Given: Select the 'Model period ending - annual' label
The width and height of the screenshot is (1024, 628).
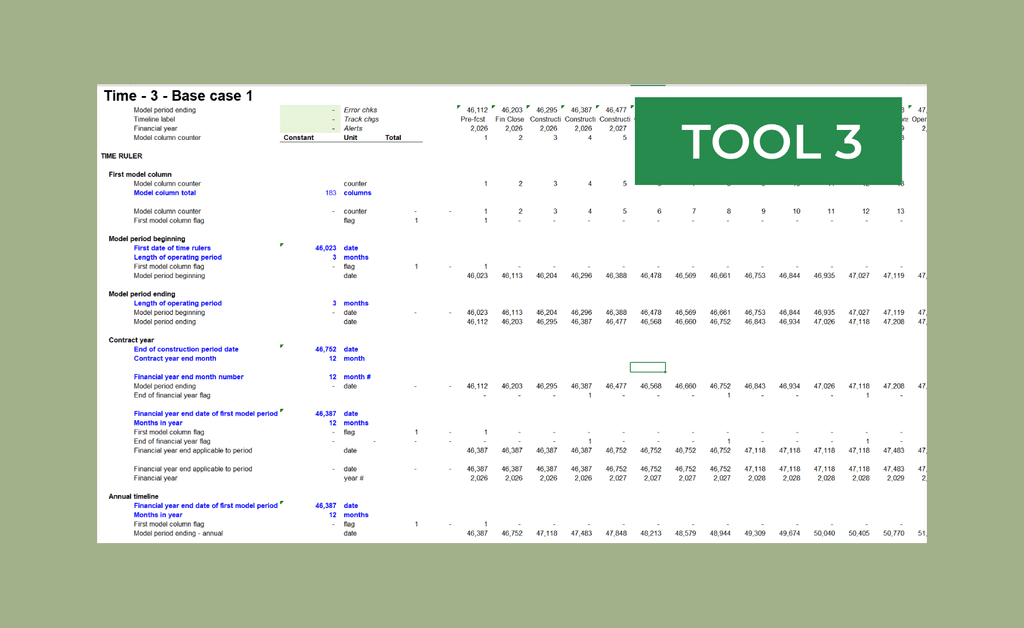Looking at the screenshot, I should [x=178, y=533].
